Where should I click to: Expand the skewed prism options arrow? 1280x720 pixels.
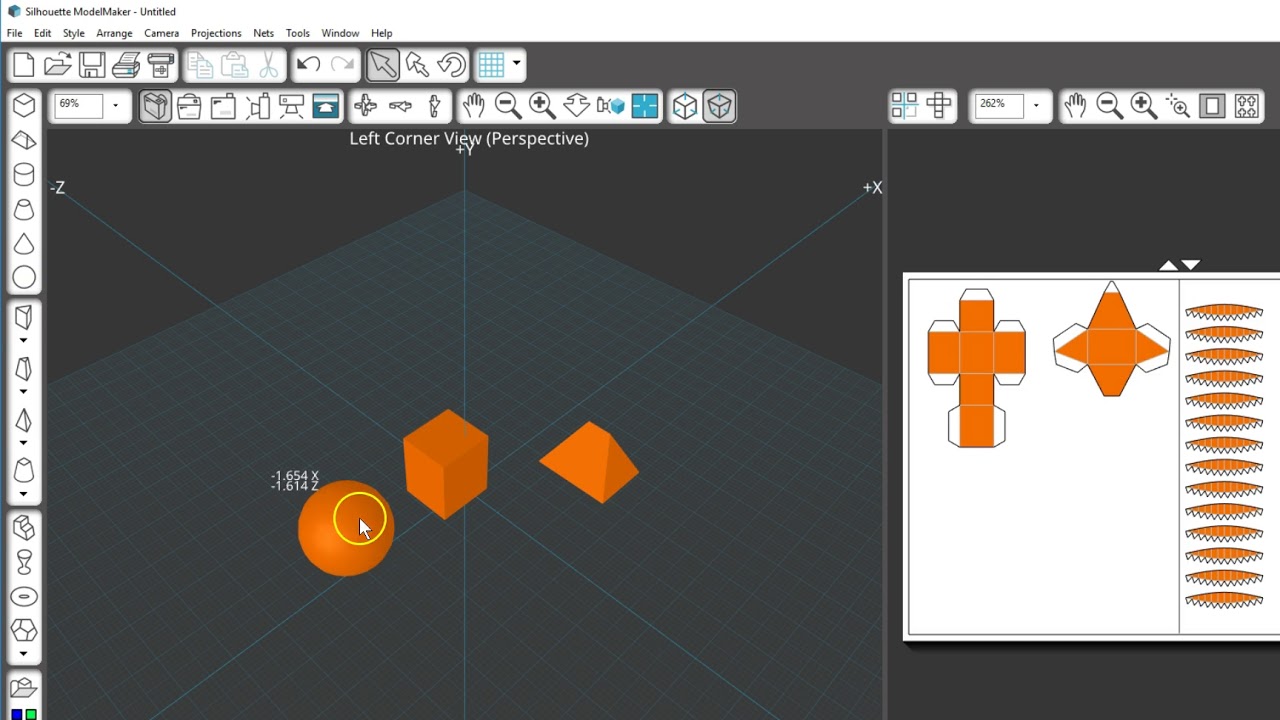[24, 391]
